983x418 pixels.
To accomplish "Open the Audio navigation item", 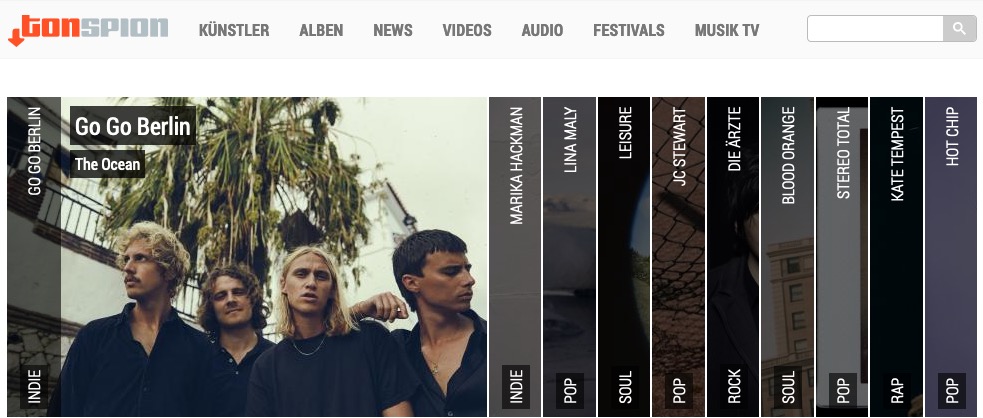I will (x=542, y=30).
